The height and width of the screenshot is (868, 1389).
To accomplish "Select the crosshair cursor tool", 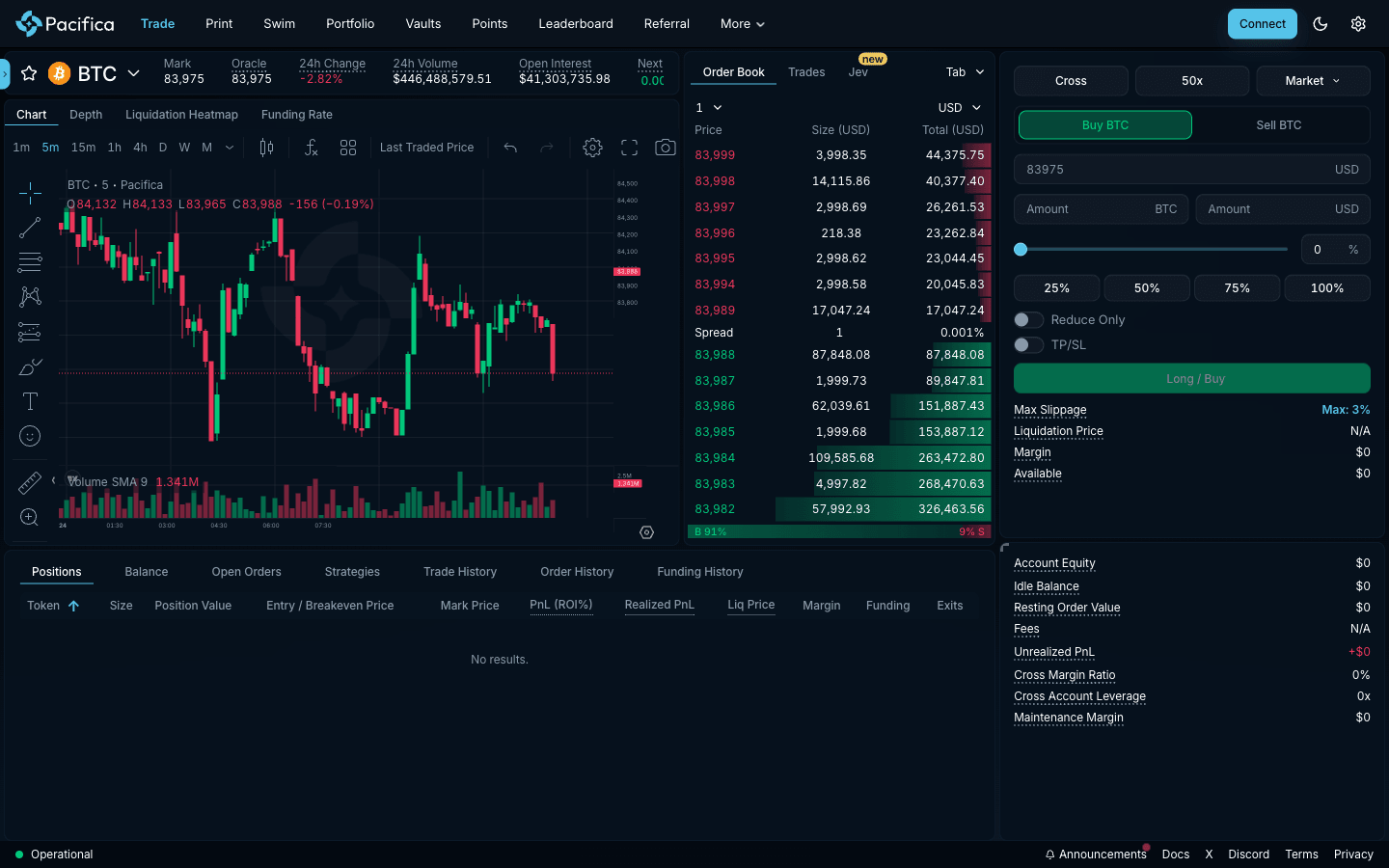I will pyautogui.click(x=30, y=193).
